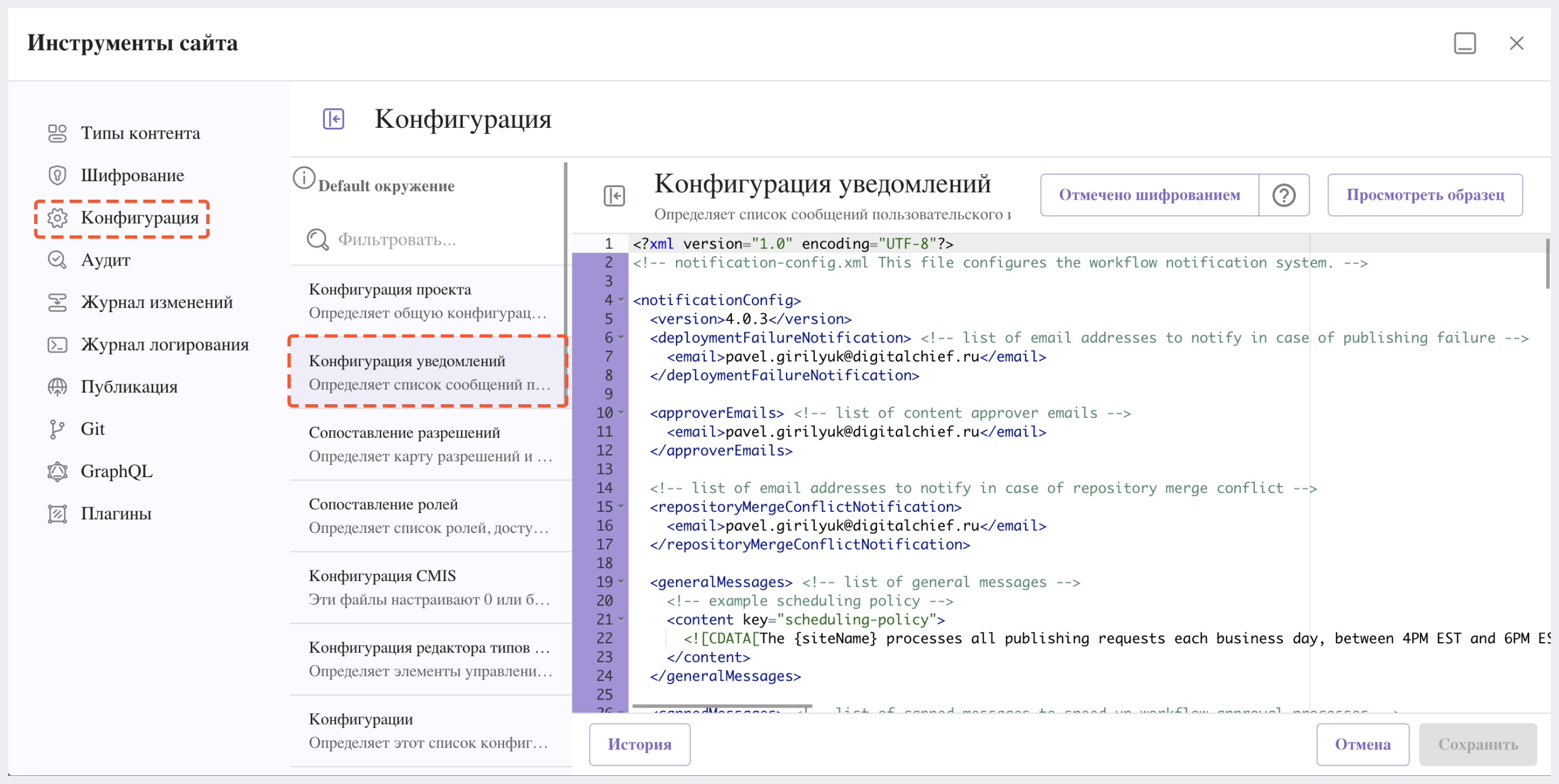Click the Публикация globe icon
1559x784 pixels.
(x=57, y=387)
